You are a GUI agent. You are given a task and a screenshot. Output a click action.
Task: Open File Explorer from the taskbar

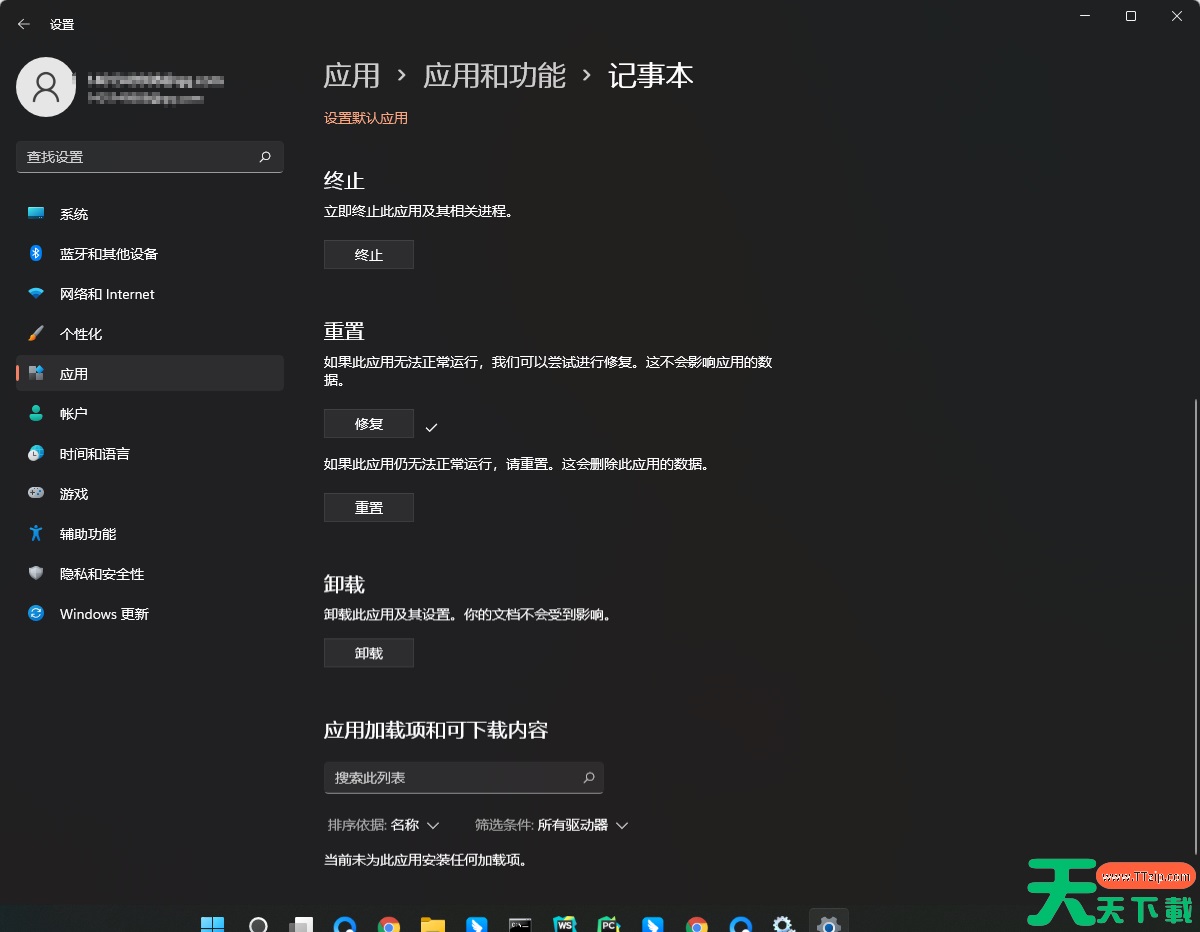pos(433,925)
